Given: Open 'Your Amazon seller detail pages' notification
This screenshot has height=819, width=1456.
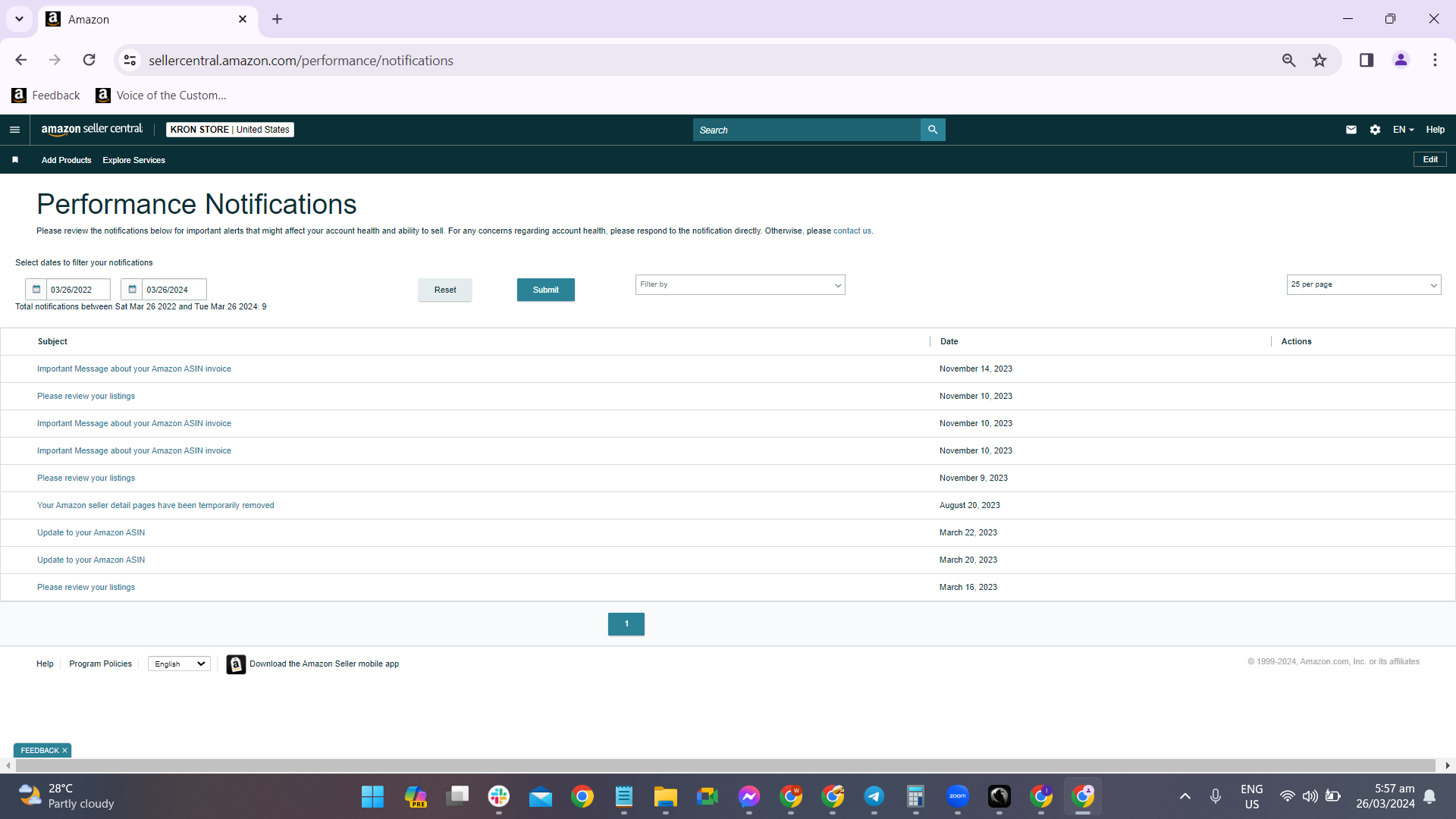Looking at the screenshot, I should click(155, 506).
